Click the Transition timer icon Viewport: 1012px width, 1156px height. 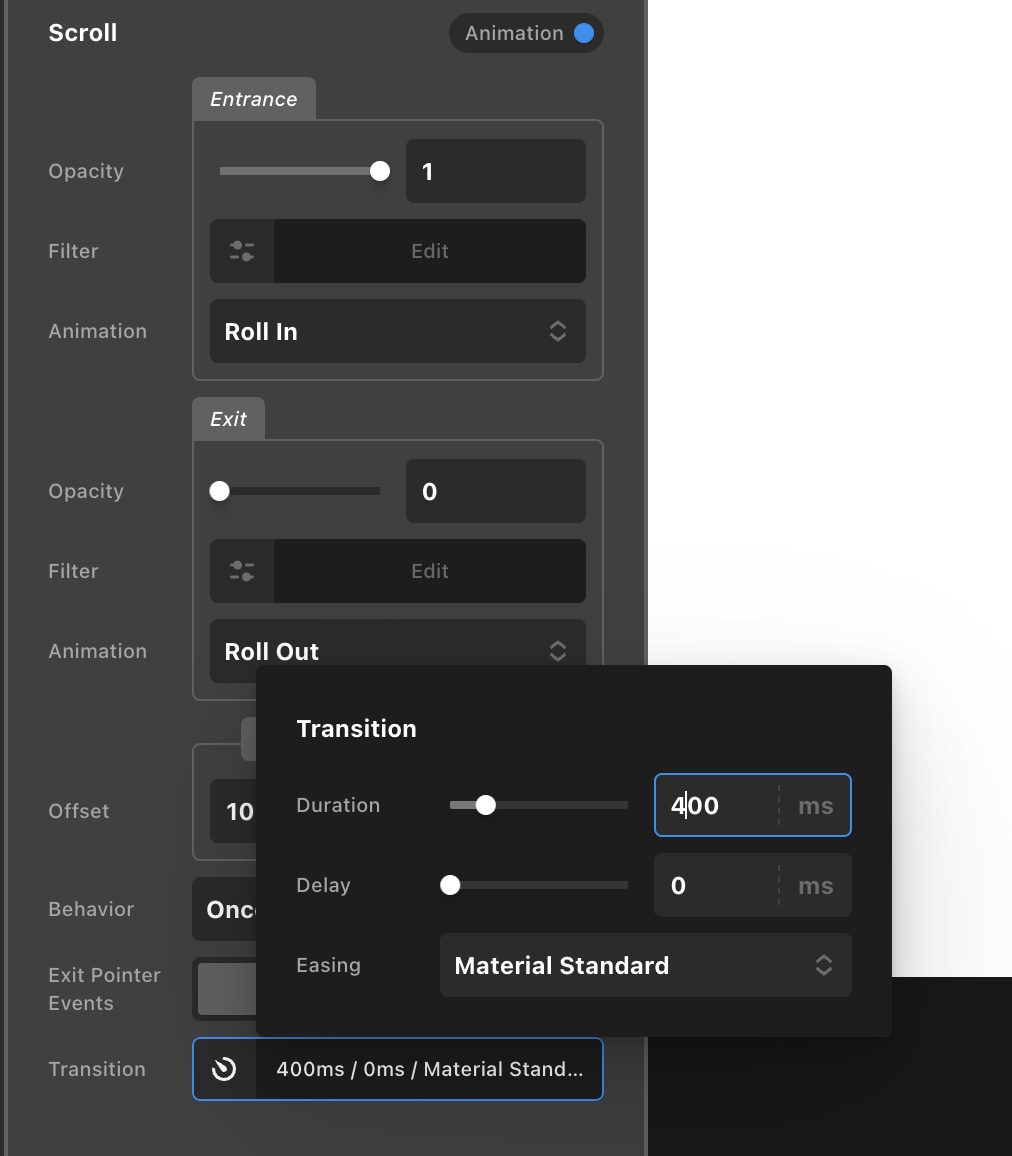tap(225, 1069)
